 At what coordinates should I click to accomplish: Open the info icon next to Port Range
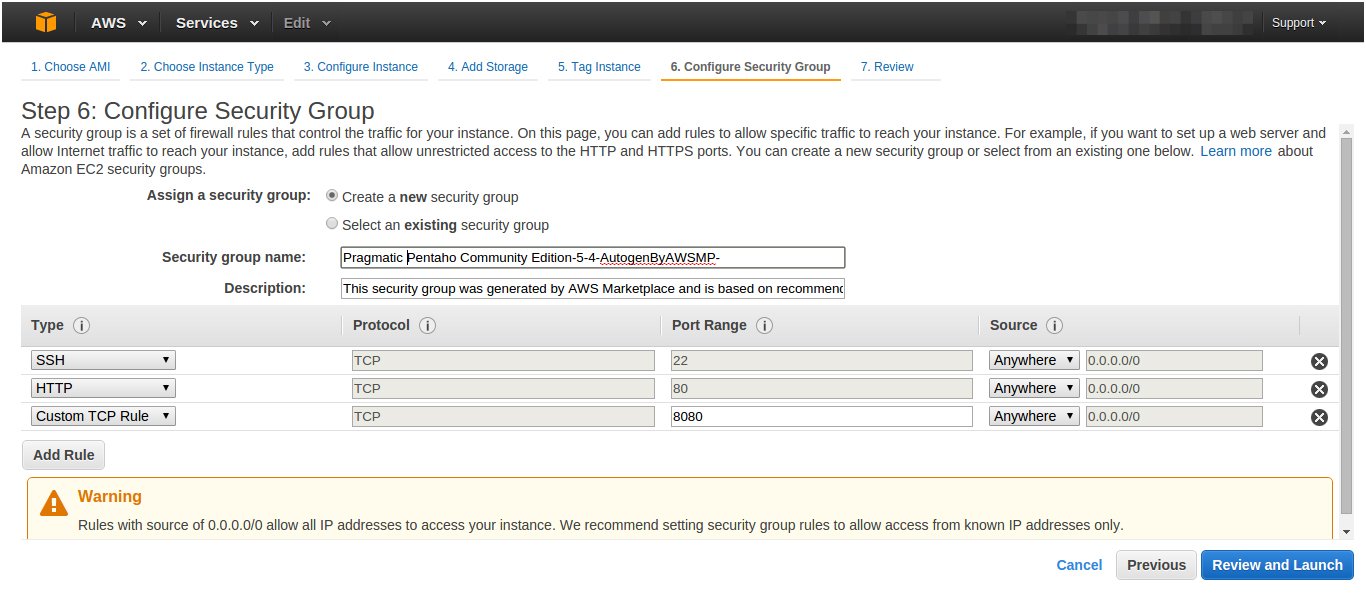pos(764,326)
